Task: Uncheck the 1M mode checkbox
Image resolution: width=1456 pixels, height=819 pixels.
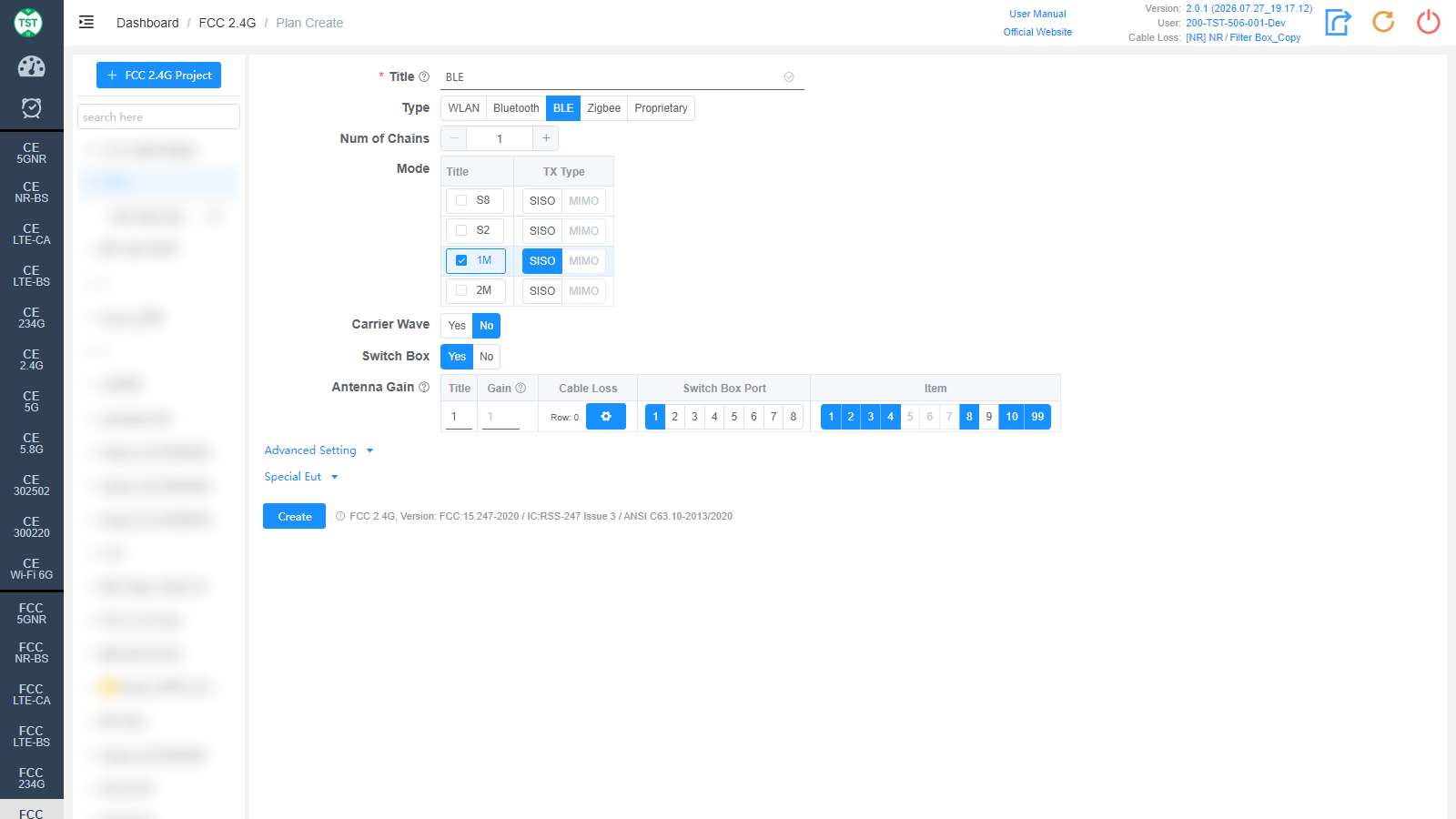Action: point(461,260)
